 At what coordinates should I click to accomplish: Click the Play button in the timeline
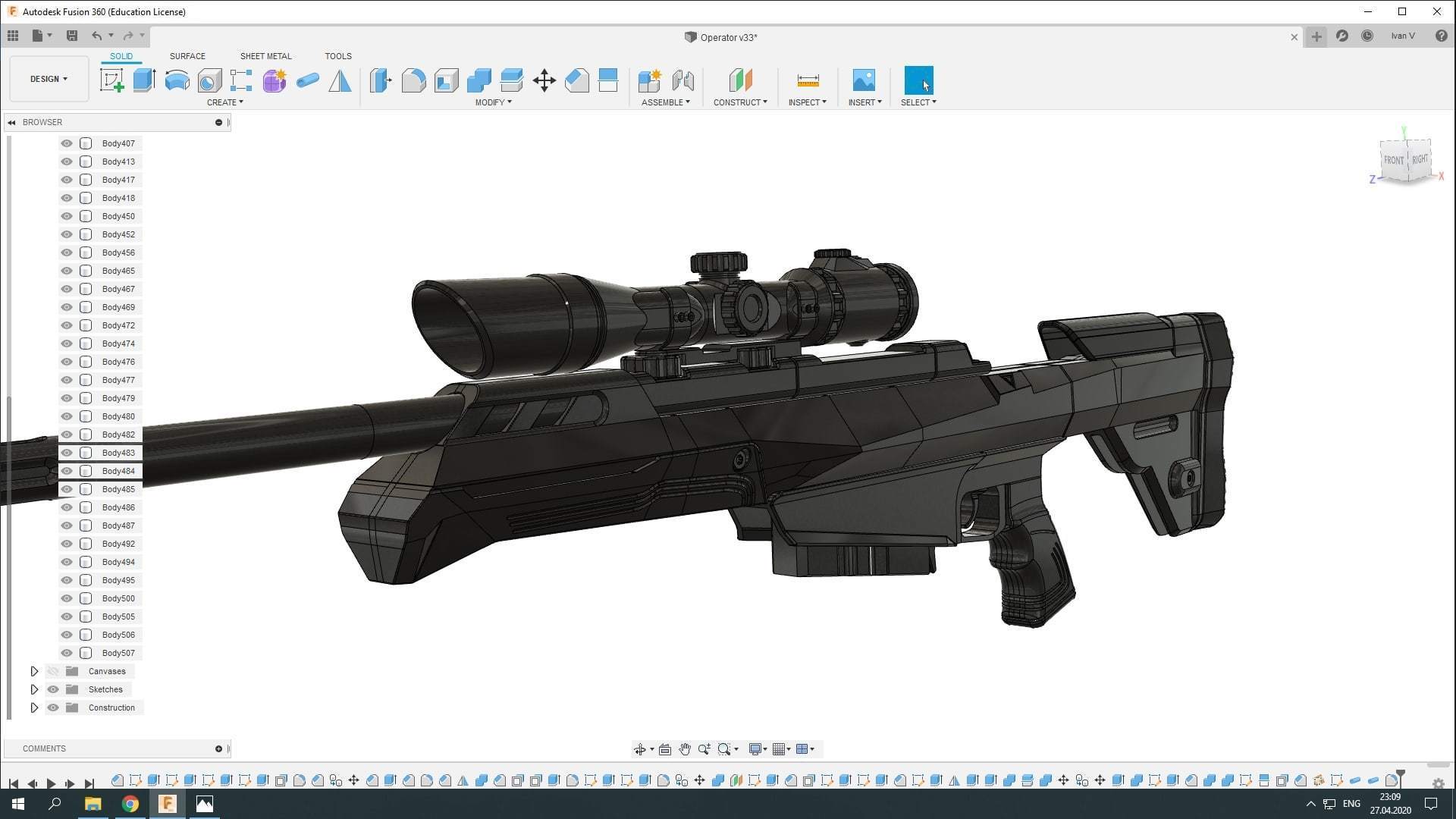tap(51, 783)
